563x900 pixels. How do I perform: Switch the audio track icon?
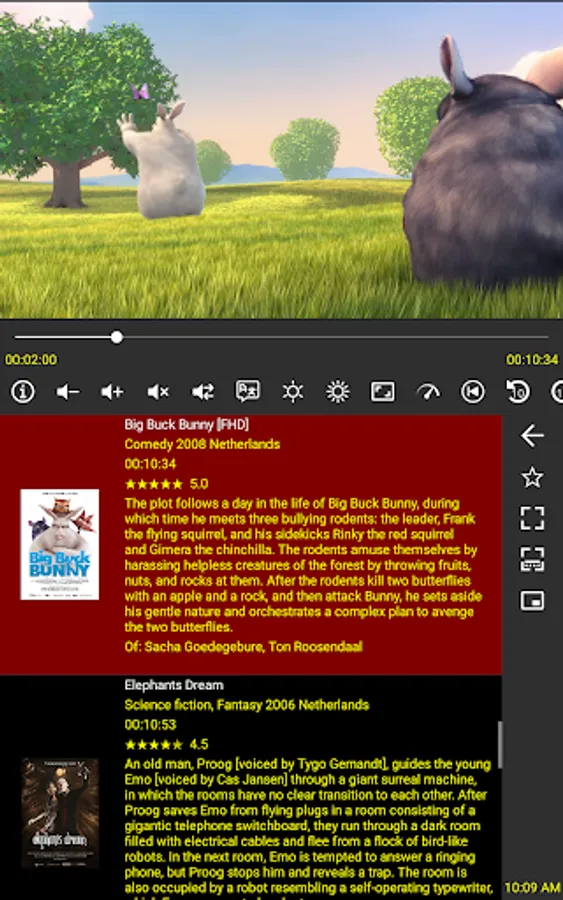pos(203,392)
